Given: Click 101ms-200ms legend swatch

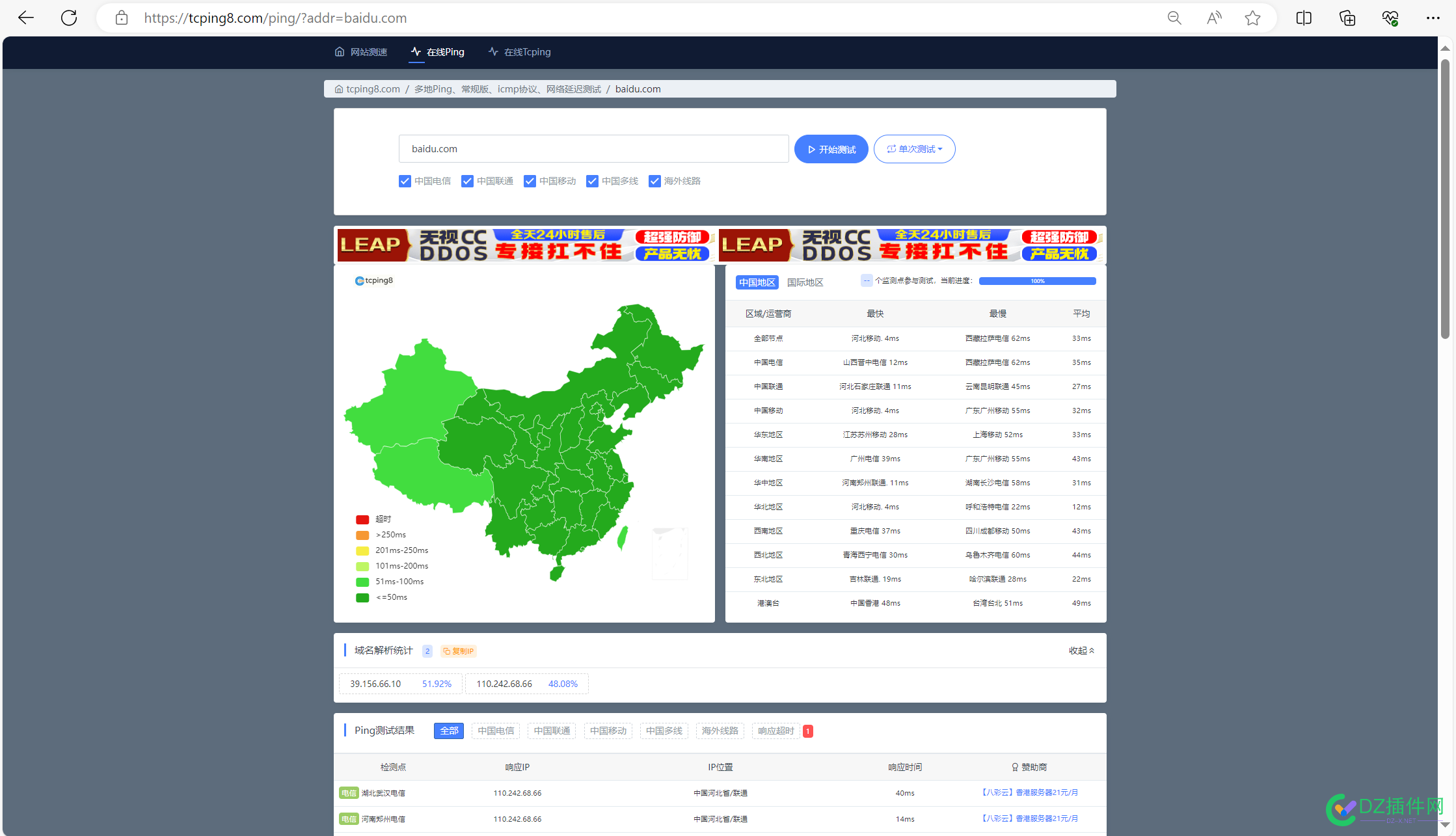Looking at the screenshot, I should [x=362, y=566].
